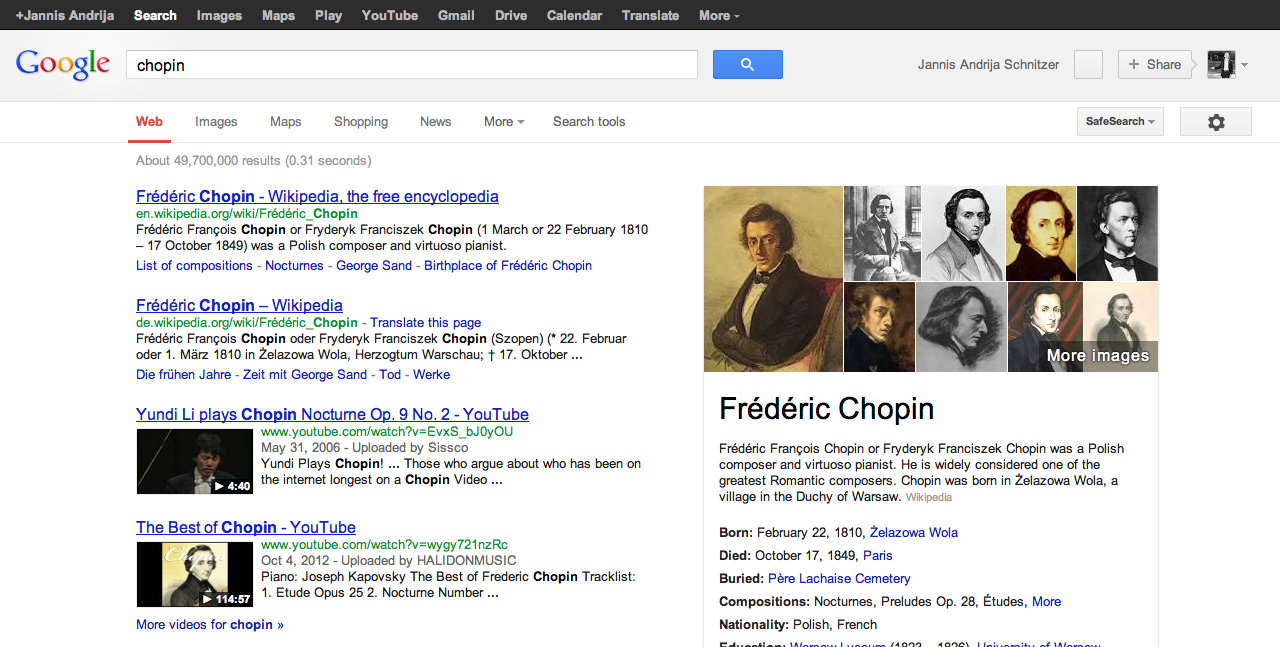Click More next to Compositions

click(x=1046, y=602)
